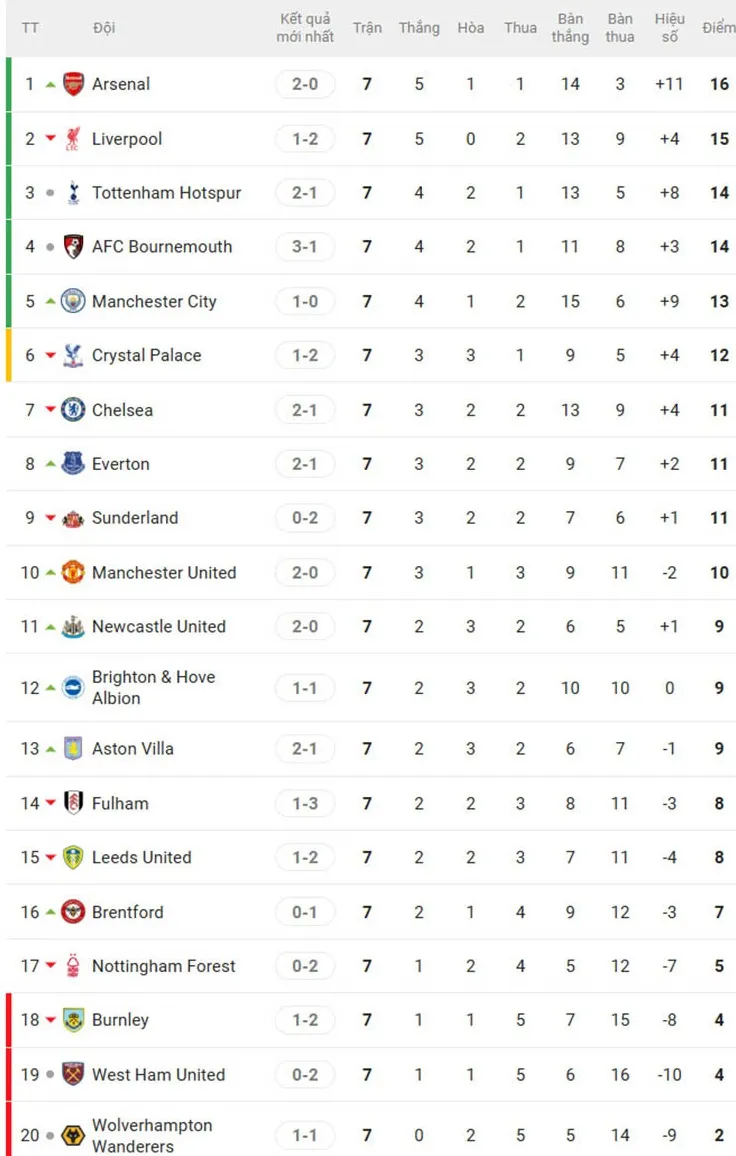Sort by the Điểm column header

pos(718,28)
